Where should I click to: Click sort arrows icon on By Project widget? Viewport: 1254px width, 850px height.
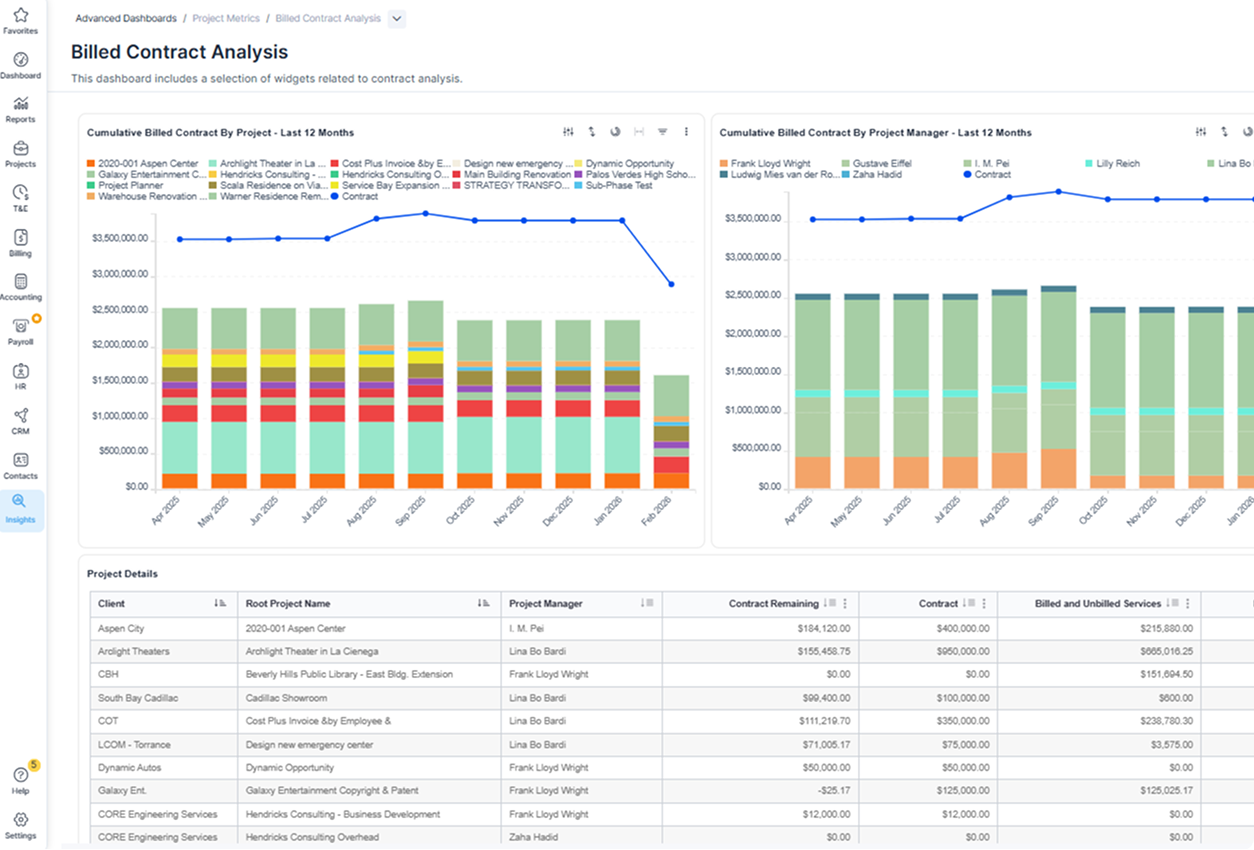(592, 132)
